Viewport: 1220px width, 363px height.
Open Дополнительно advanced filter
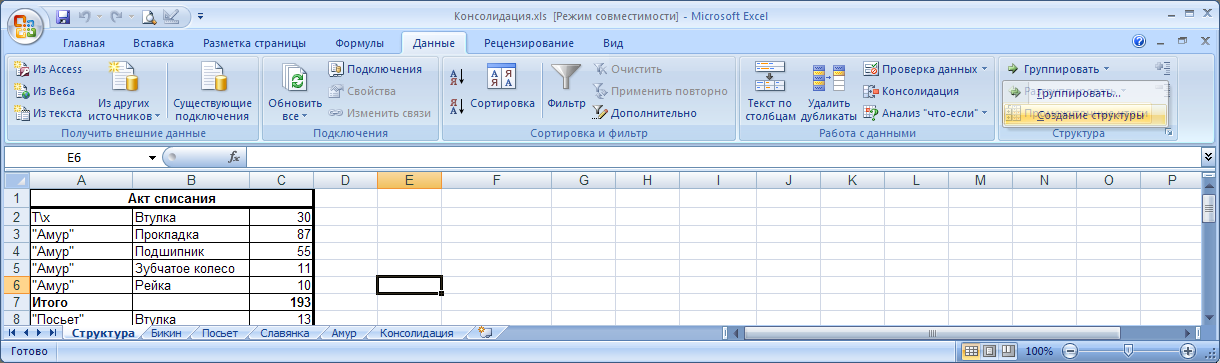(644, 113)
